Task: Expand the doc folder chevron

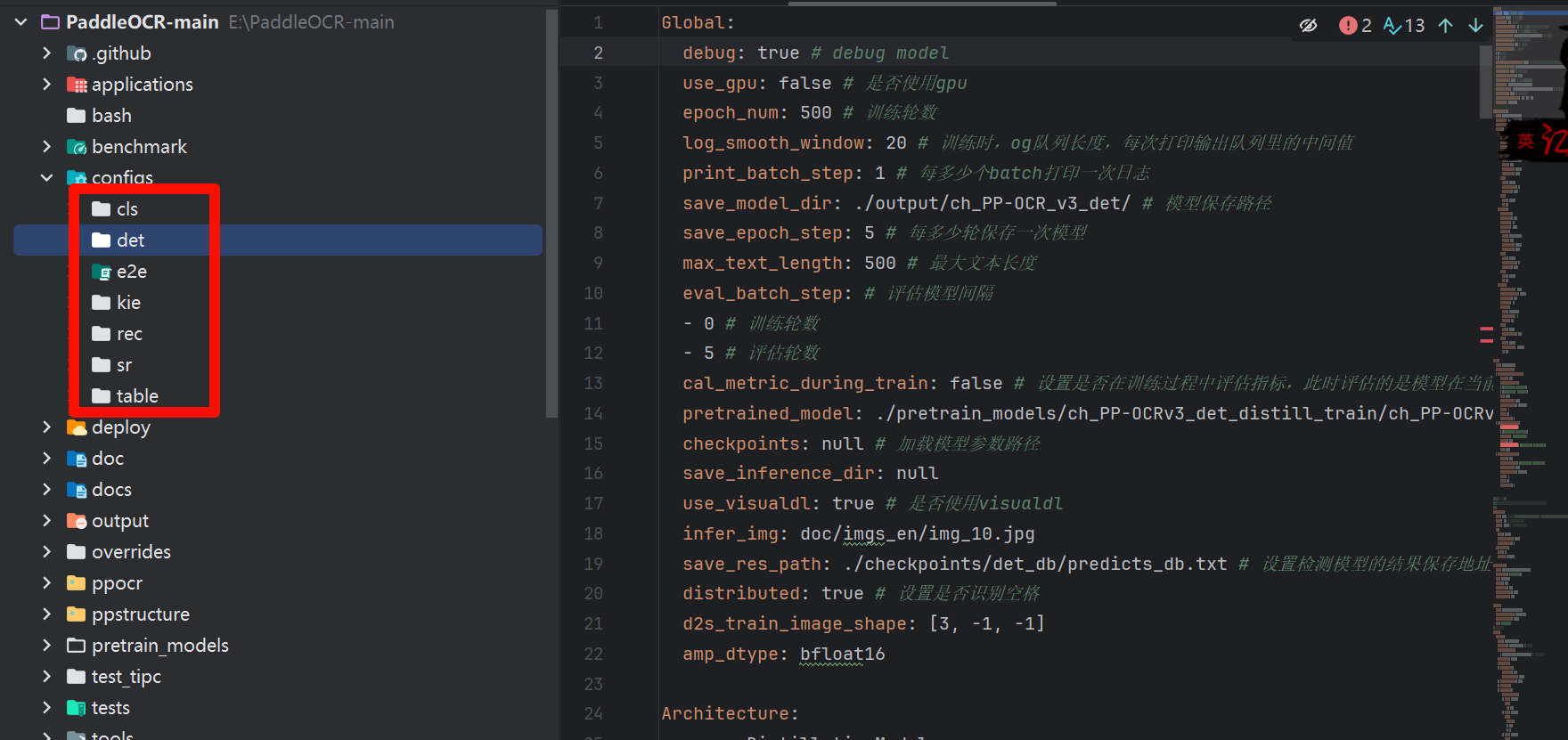Action: click(46, 459)
